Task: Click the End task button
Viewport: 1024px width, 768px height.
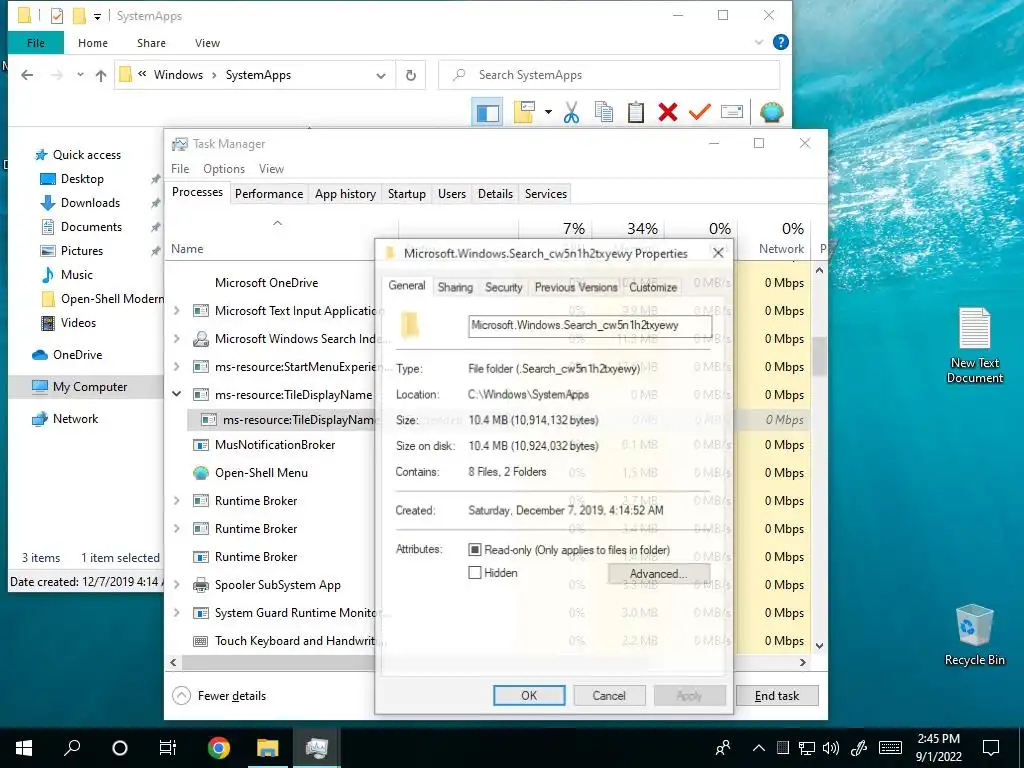Action: 776,696
